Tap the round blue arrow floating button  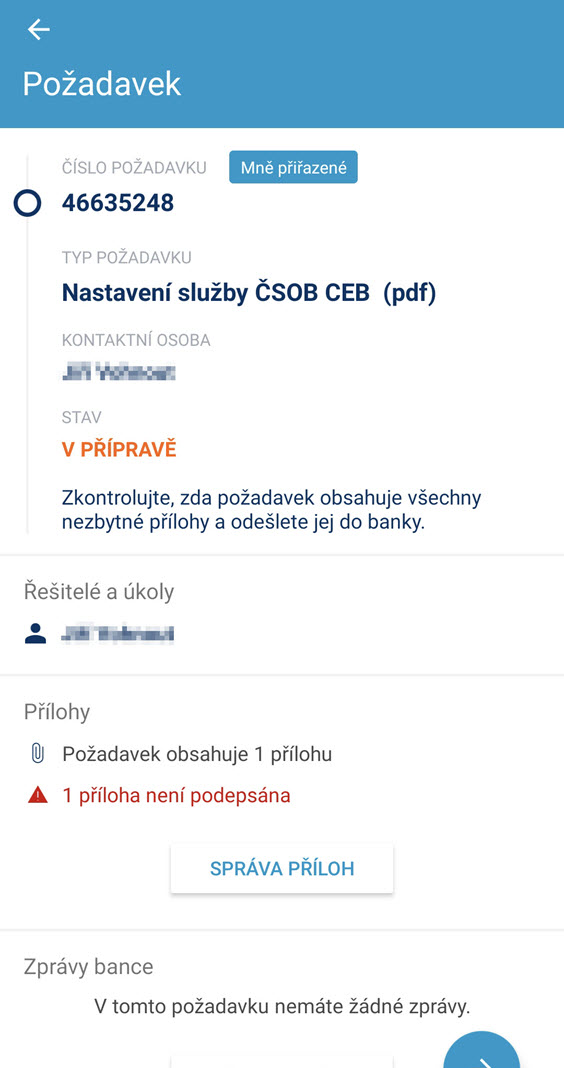482,1050
